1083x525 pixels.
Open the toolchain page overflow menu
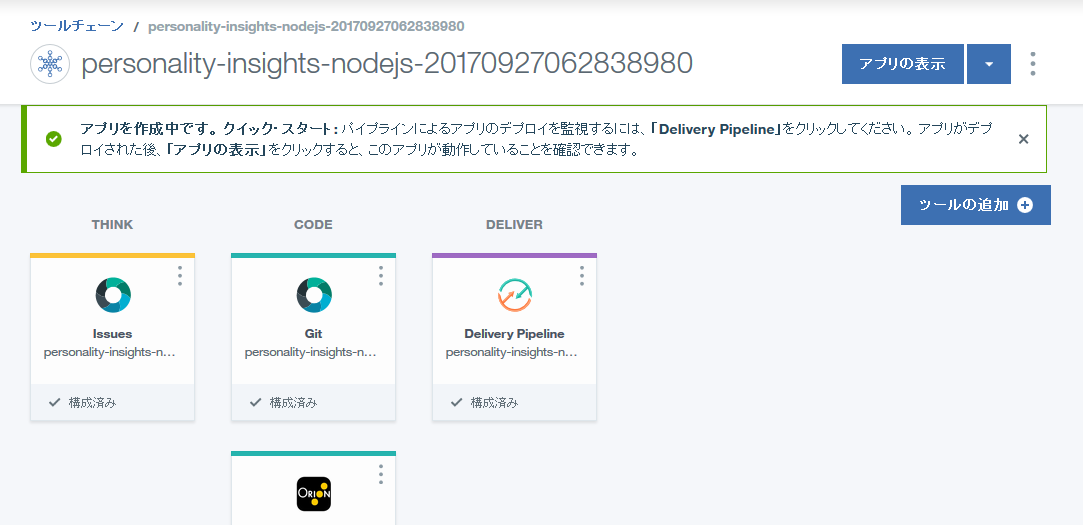[1033, 64]
